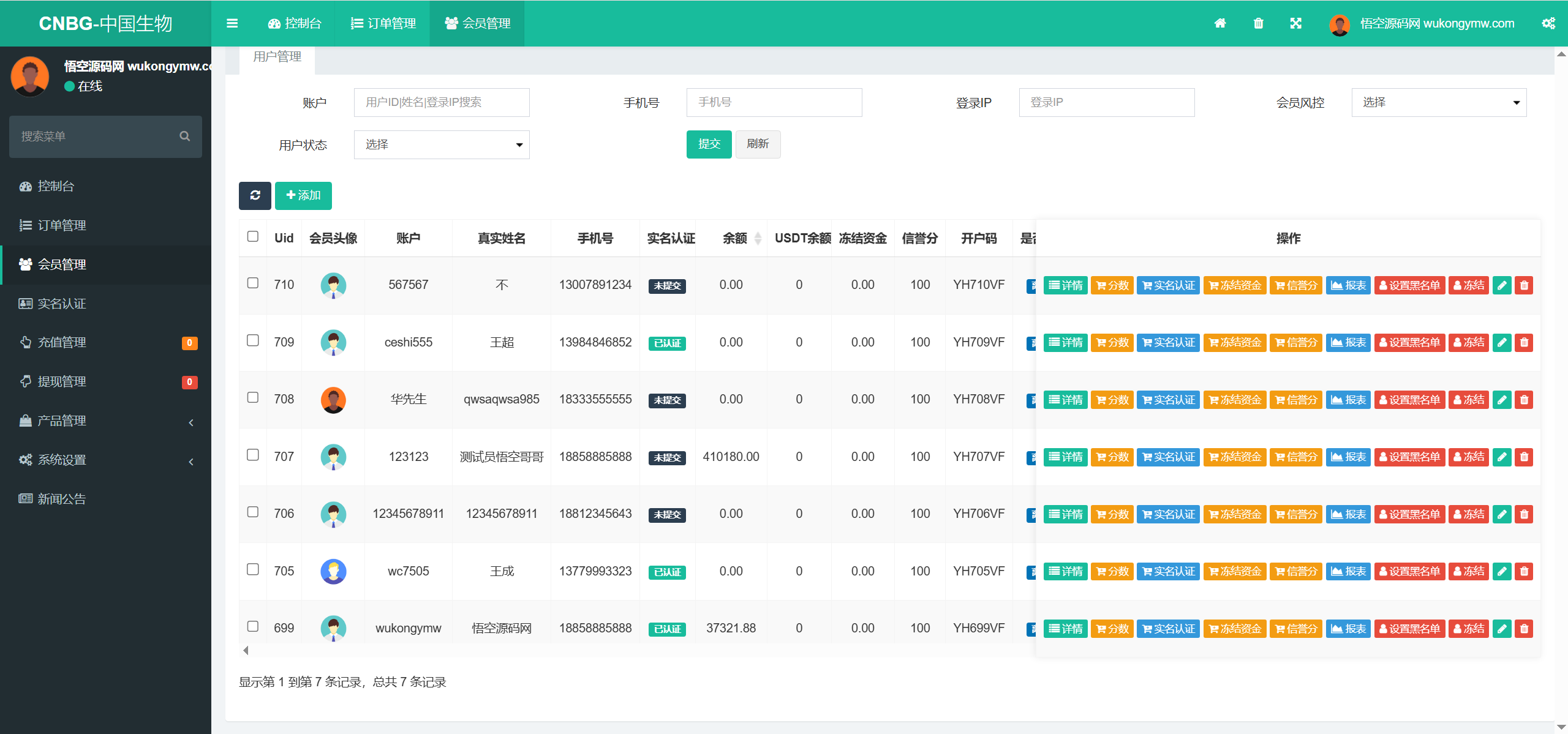This screenshot has width=1568, height=734.
Task: Collapse the sidebar with the hamburger icon
Action: pos(232,23)
